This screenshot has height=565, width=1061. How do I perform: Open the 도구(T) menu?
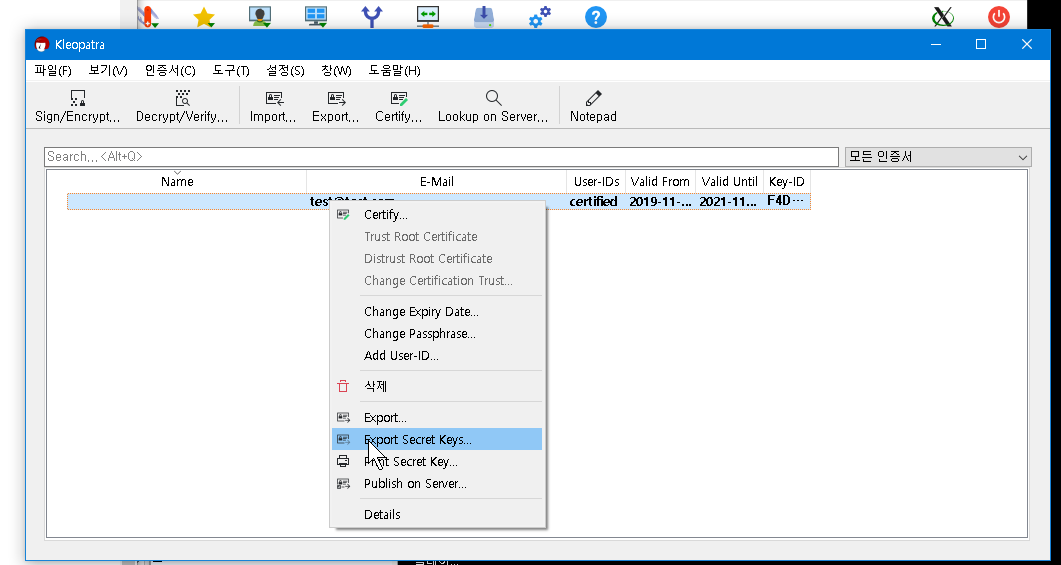pyautogui.click(x=231, y=70)
